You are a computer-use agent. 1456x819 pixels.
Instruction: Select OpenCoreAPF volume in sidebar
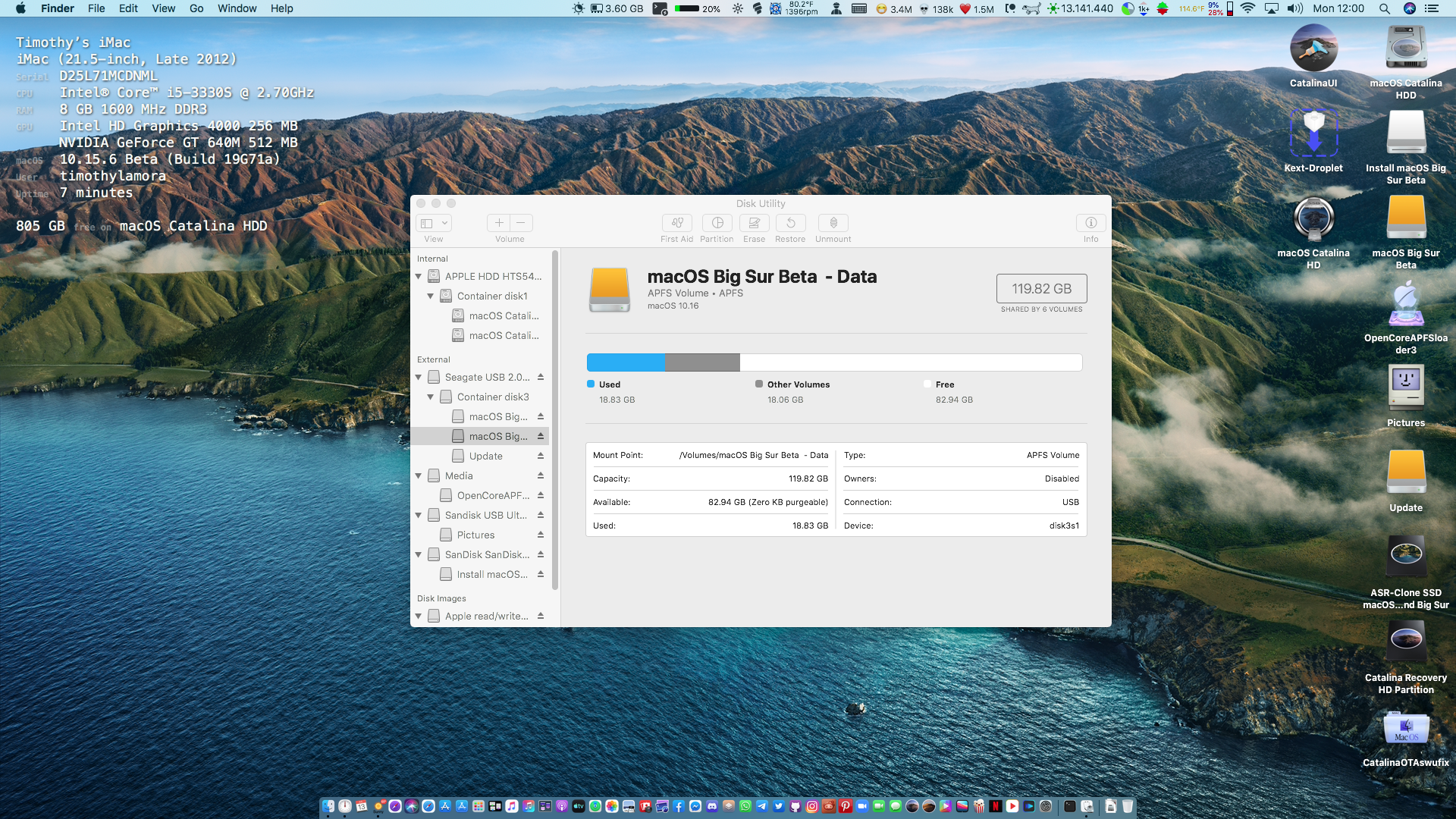[x=493, y=495]
